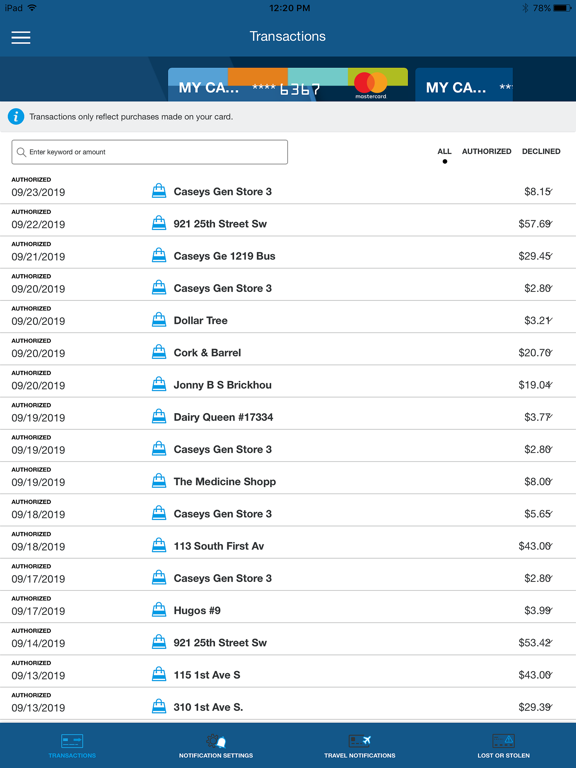Expand the $8.15 Caseys Gen Store transaction

288,188
